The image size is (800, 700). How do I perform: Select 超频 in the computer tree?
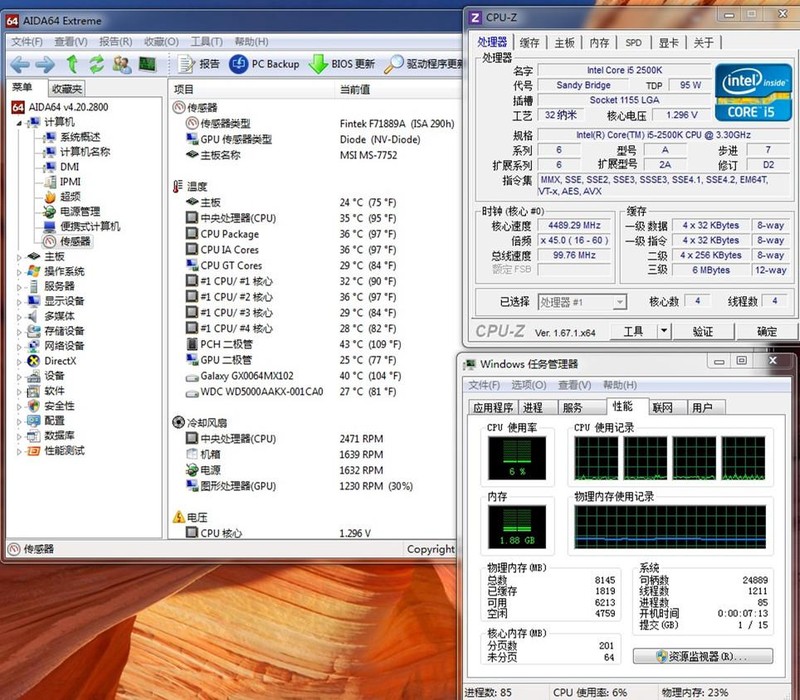69,197
